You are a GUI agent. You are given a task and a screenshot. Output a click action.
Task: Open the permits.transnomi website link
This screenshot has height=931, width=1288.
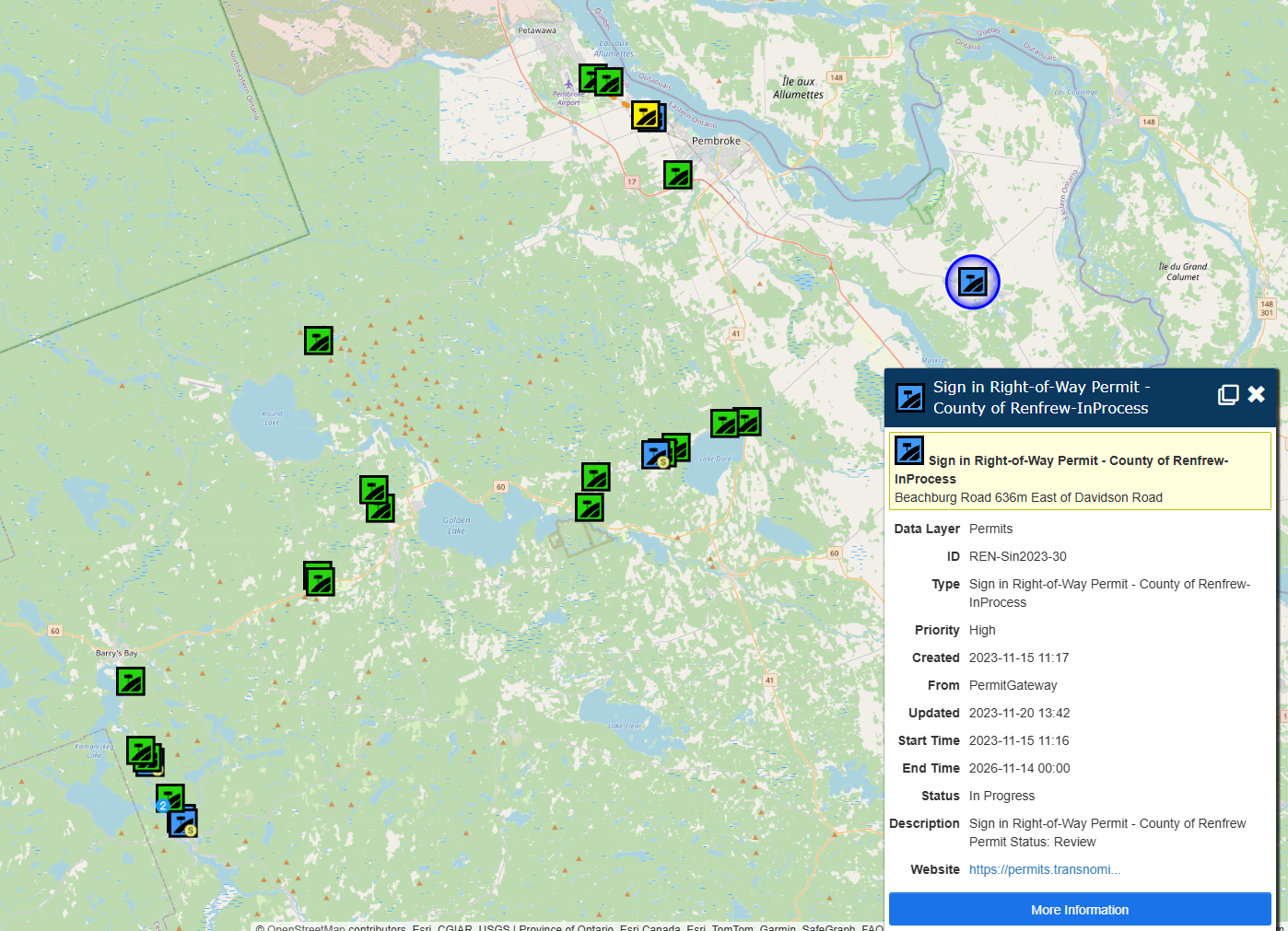pos(1044,869)
